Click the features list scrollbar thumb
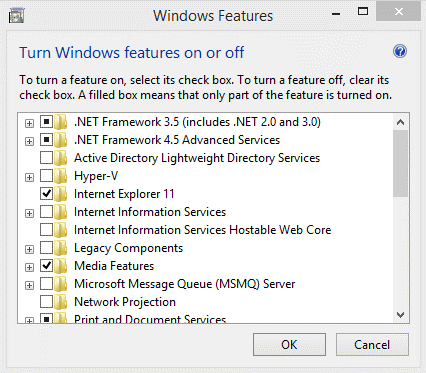This screenshot has height=373, width=426. point(400,163)
